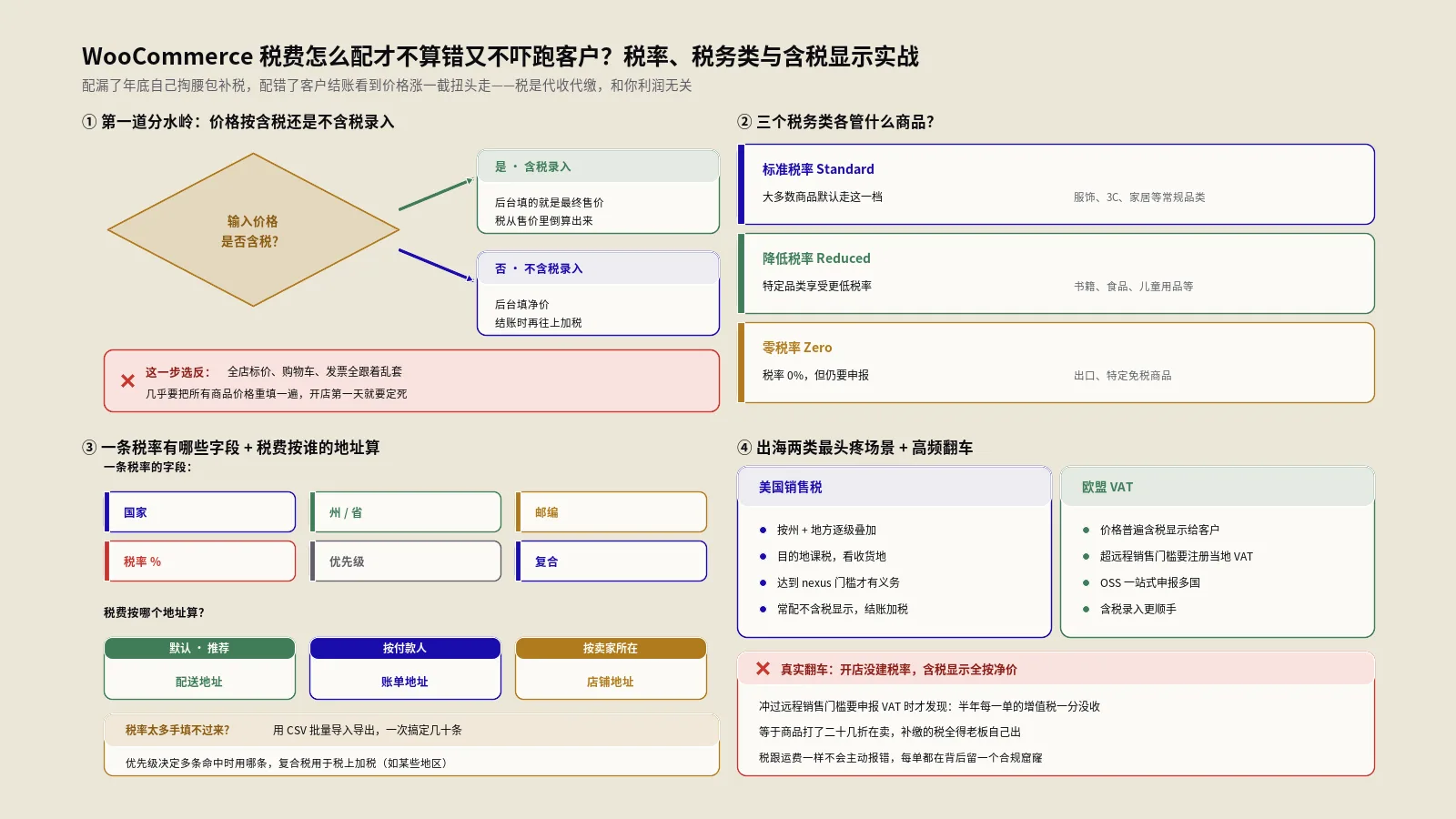This screenshot has width=1456, height=819.
Task: Click section heading ④ 出海两类最头疼场景
Action: click(x=854, y=448)
